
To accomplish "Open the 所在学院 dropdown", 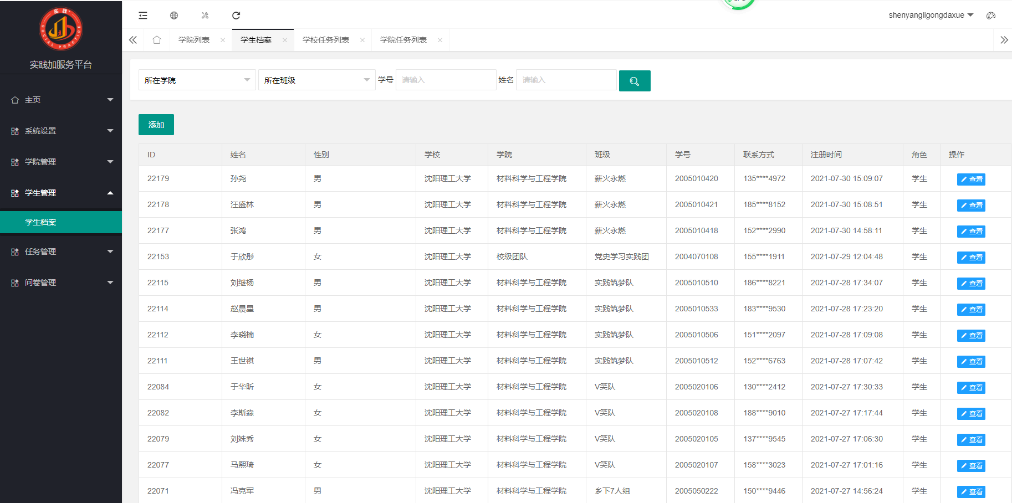I will point(197,80).
